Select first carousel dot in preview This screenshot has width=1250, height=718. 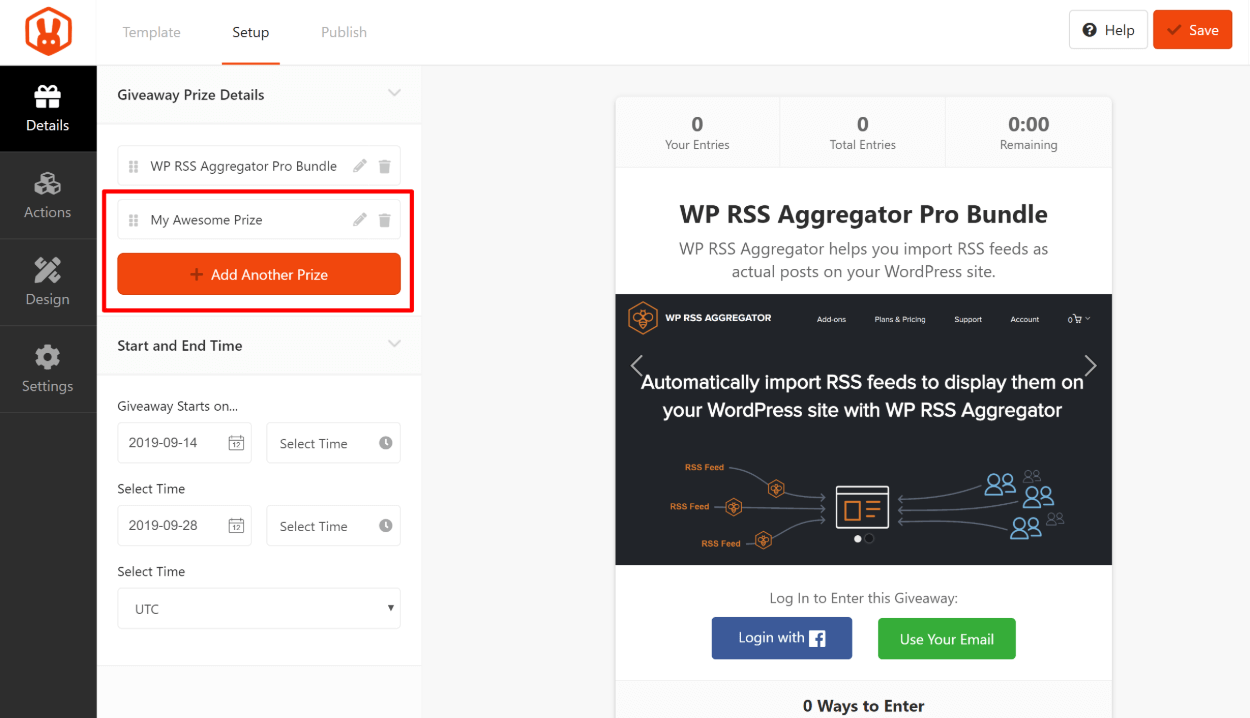click(857, 538)
